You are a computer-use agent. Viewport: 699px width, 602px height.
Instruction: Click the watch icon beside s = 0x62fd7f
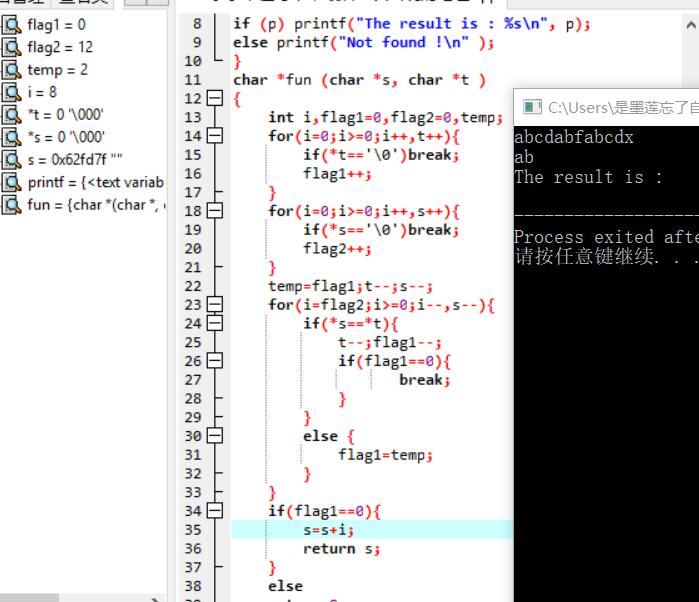click(12, 160)
